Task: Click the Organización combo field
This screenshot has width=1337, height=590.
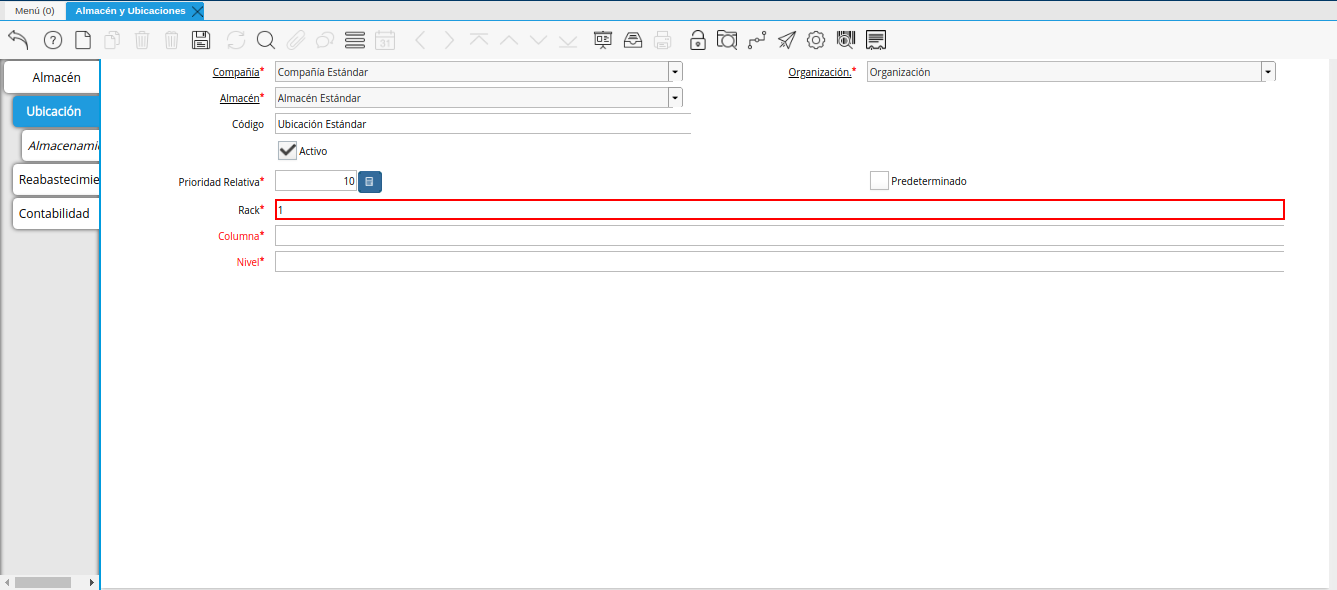Action: point(1064,72)
